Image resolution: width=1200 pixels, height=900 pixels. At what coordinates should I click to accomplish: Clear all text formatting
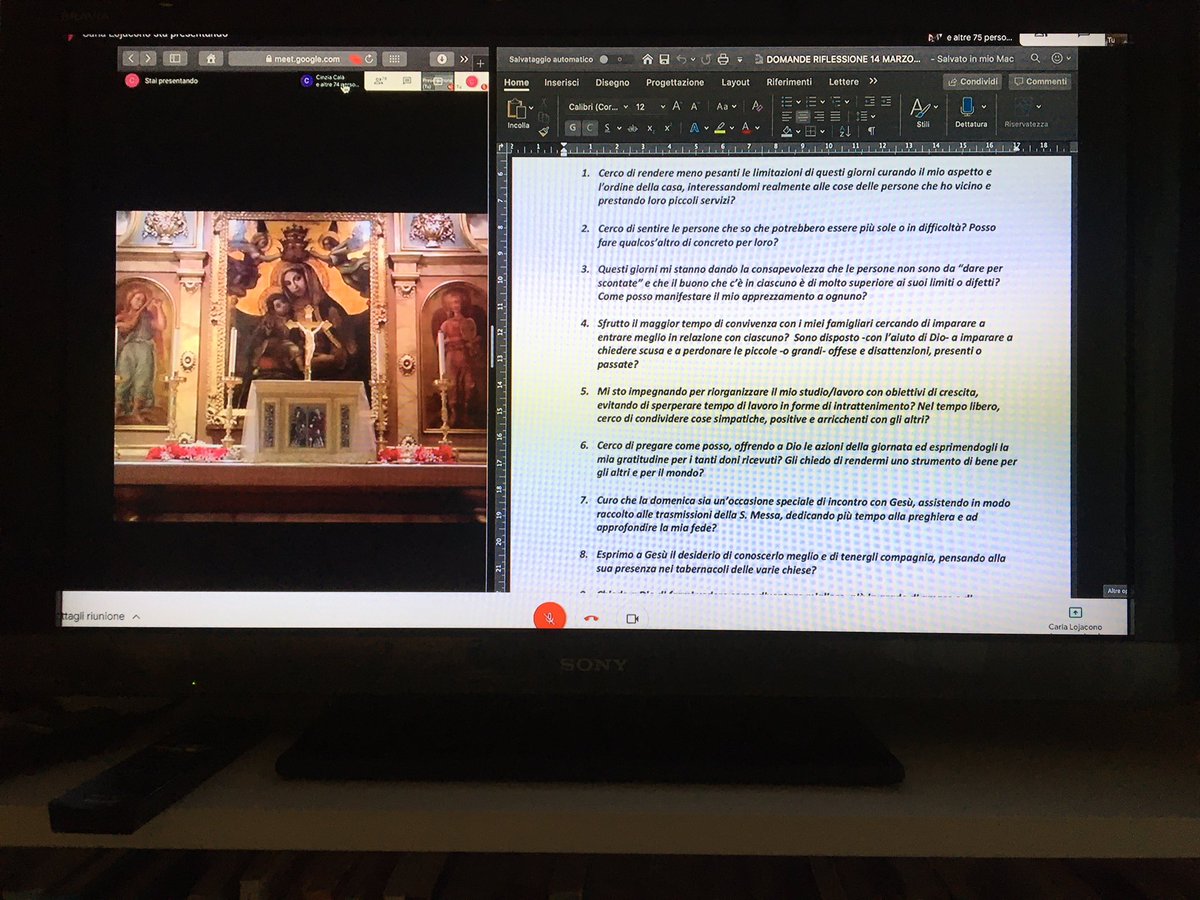pos(756,106)
